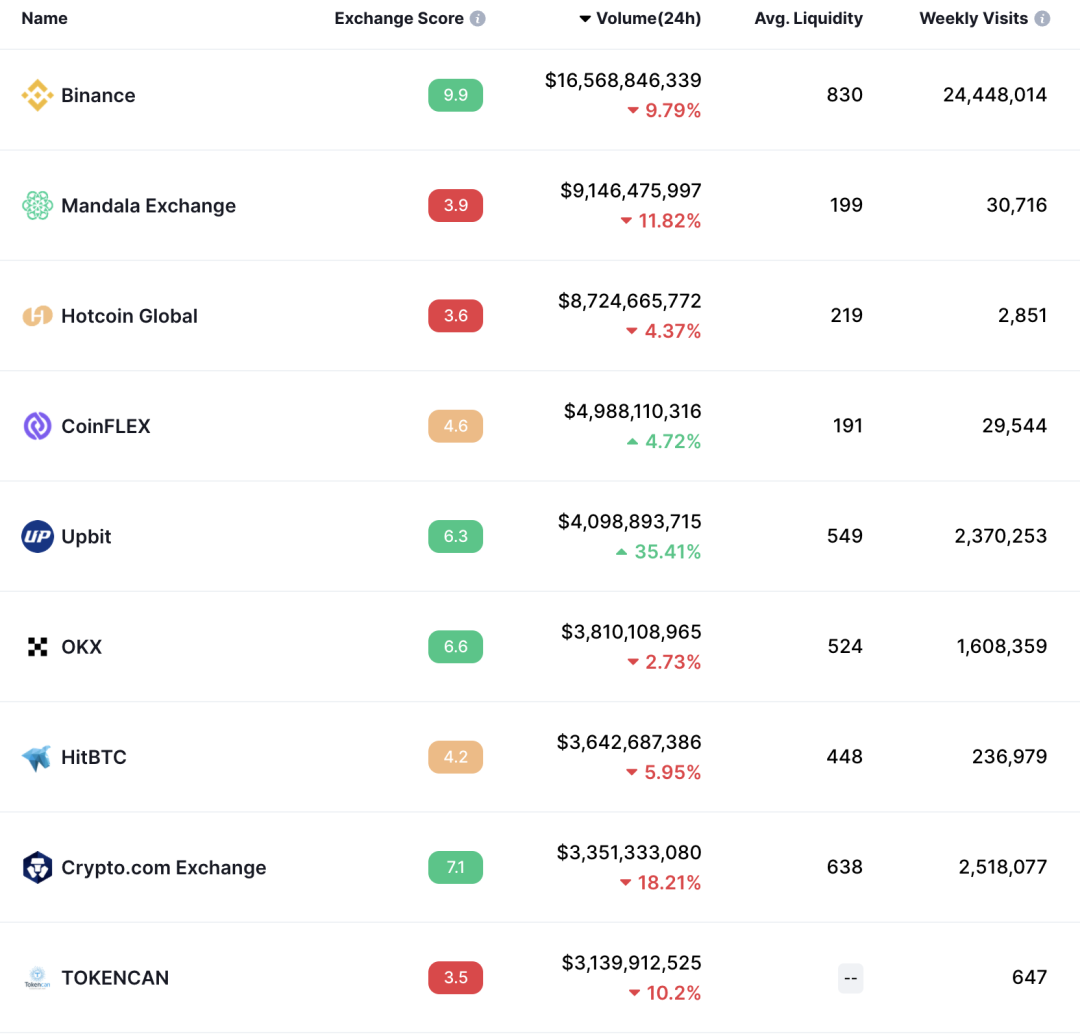Click HitBTC volume $3,642,687,386
This screenshot has width=1080, height=1036.
(629, 742)
